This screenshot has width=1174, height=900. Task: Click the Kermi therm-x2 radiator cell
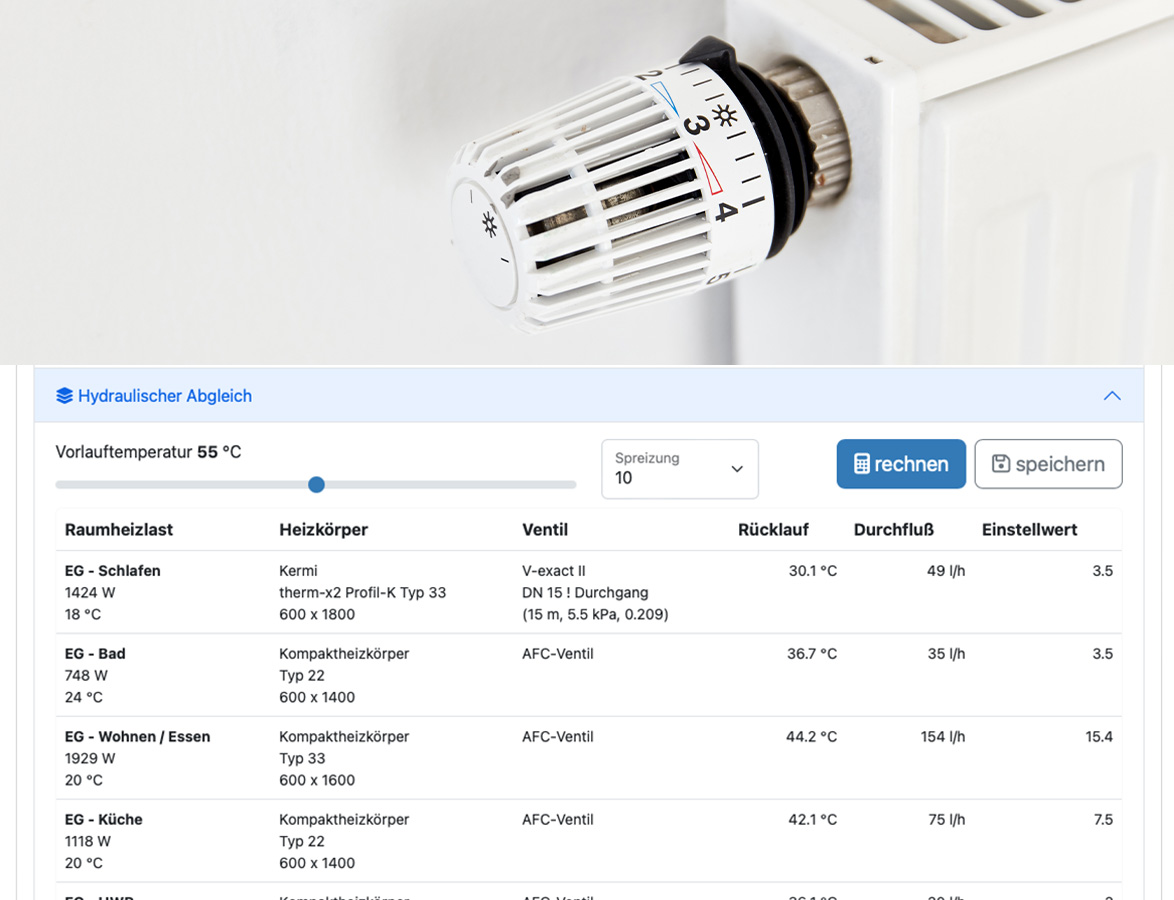(x=362, y=592)
